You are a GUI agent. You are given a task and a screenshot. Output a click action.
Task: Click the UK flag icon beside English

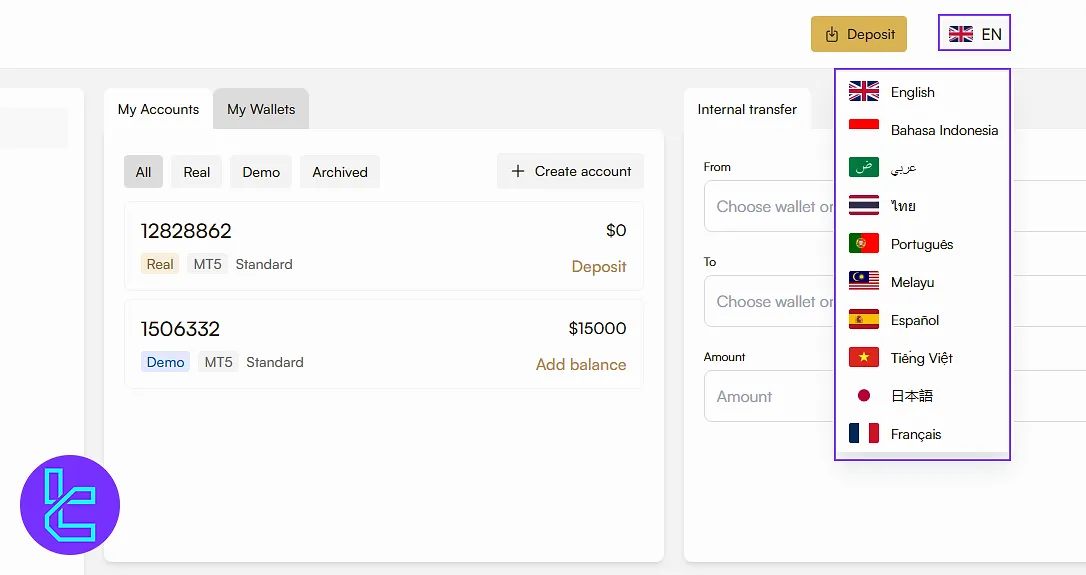pos(863,92)
